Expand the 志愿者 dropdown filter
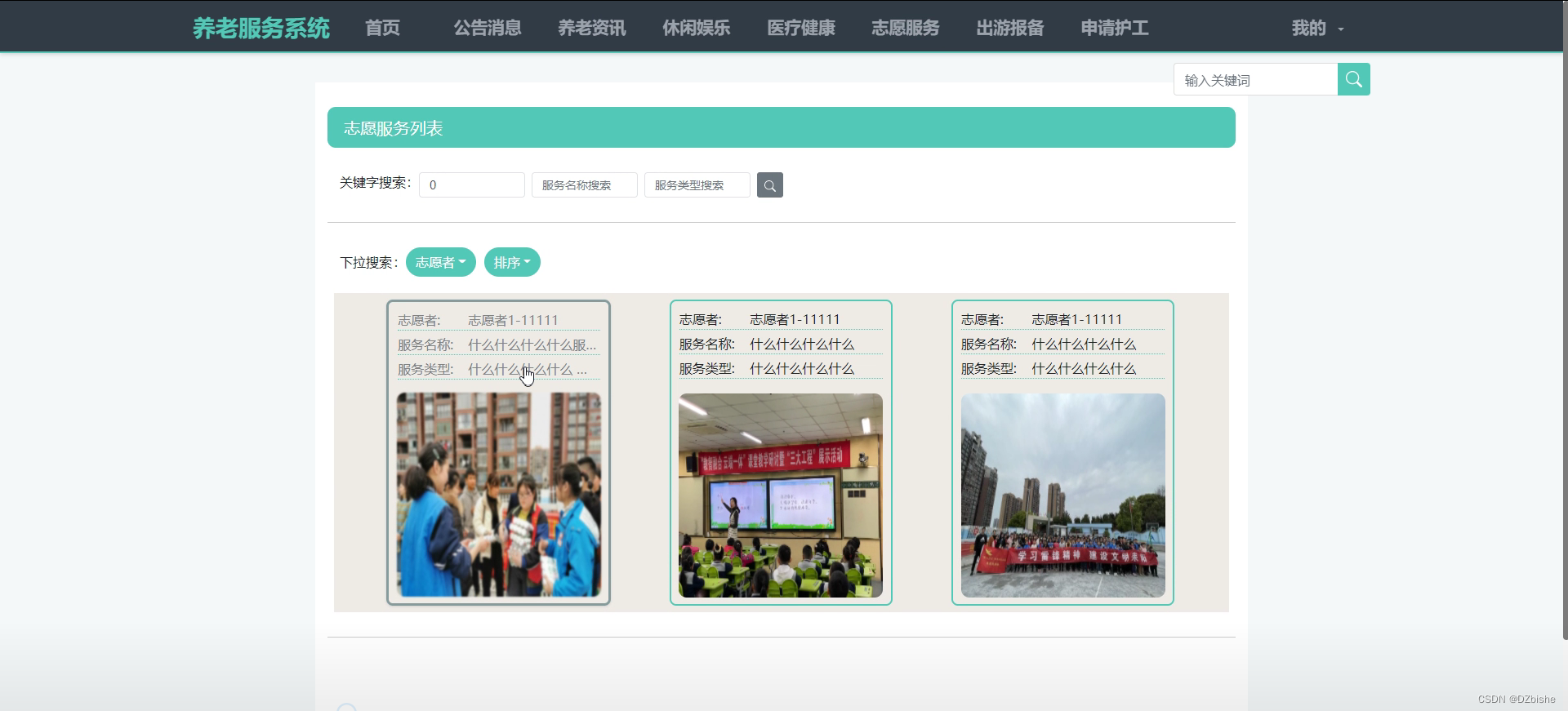Screen dimensions: 1568x711 [441, 262]
